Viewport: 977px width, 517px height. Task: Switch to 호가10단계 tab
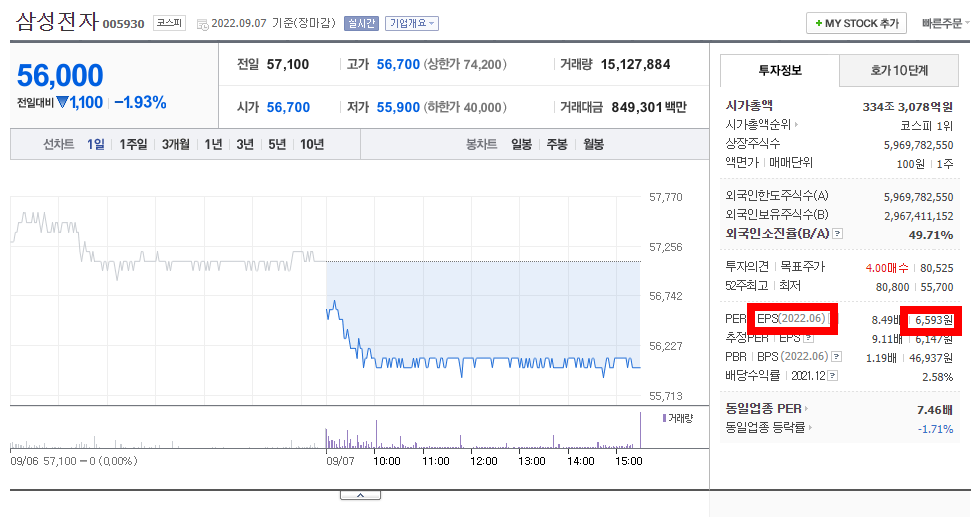click(898, 70)
